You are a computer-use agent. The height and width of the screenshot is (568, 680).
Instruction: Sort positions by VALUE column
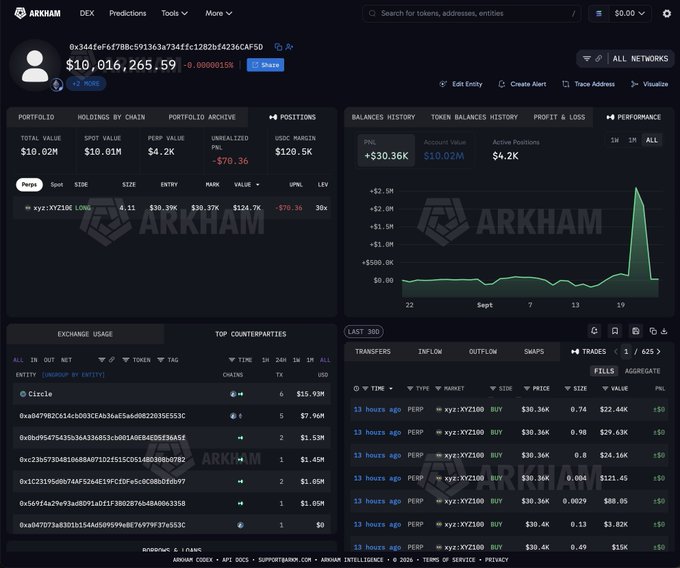click(246, 184)
